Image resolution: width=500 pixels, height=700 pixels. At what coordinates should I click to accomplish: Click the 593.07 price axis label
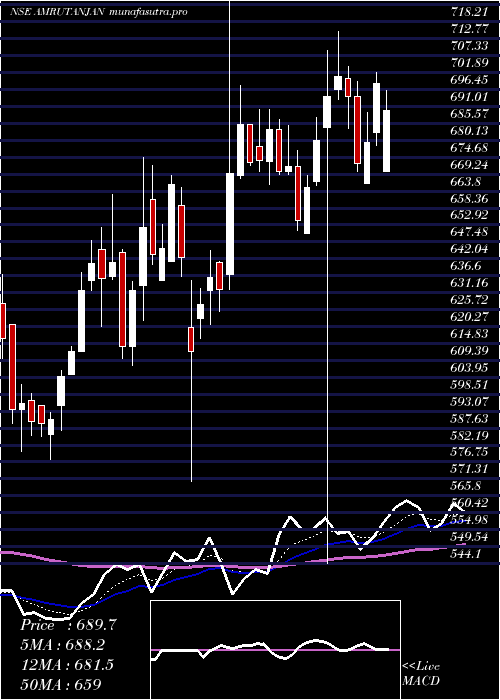coord(470,401)
